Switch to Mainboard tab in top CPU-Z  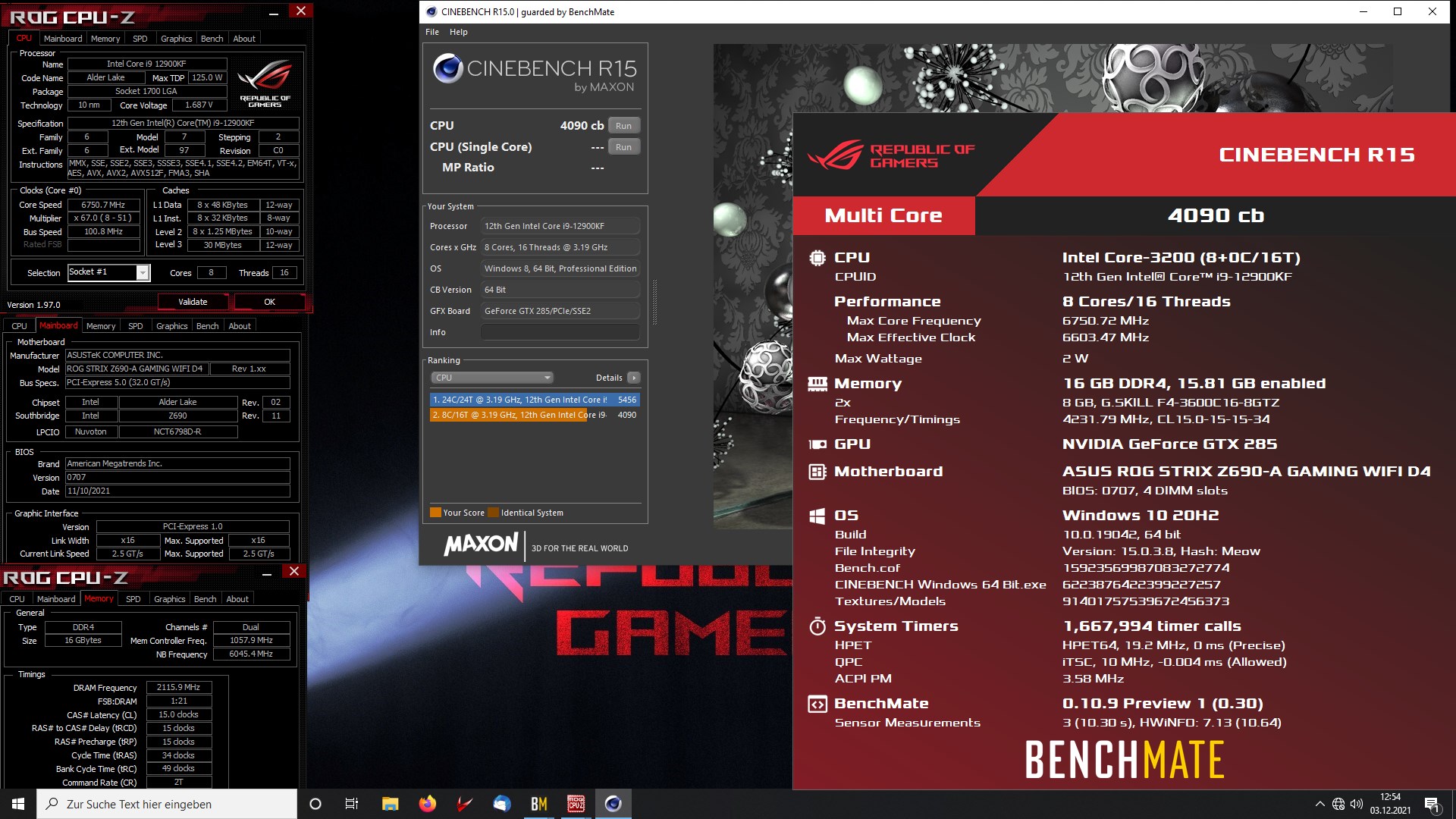tap(63, 39)
